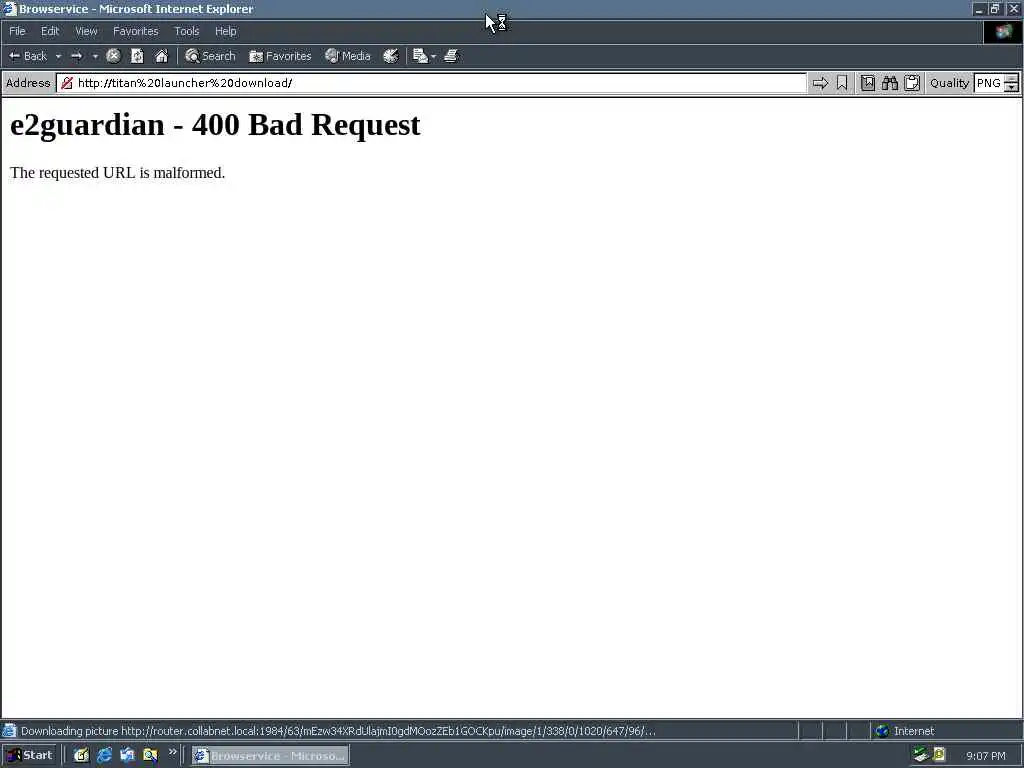Screen dimensions: 1024x768
Task: Open the Start menu
Action: coord(29,756)
